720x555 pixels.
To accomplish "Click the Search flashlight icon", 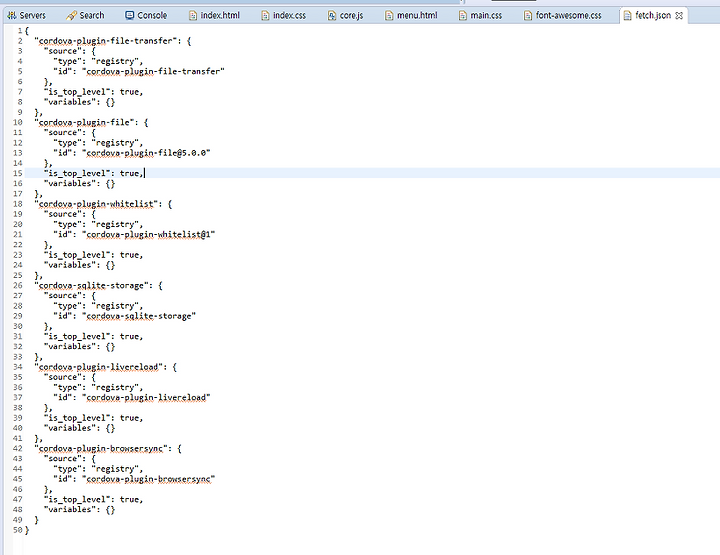I will coord(71,16).
